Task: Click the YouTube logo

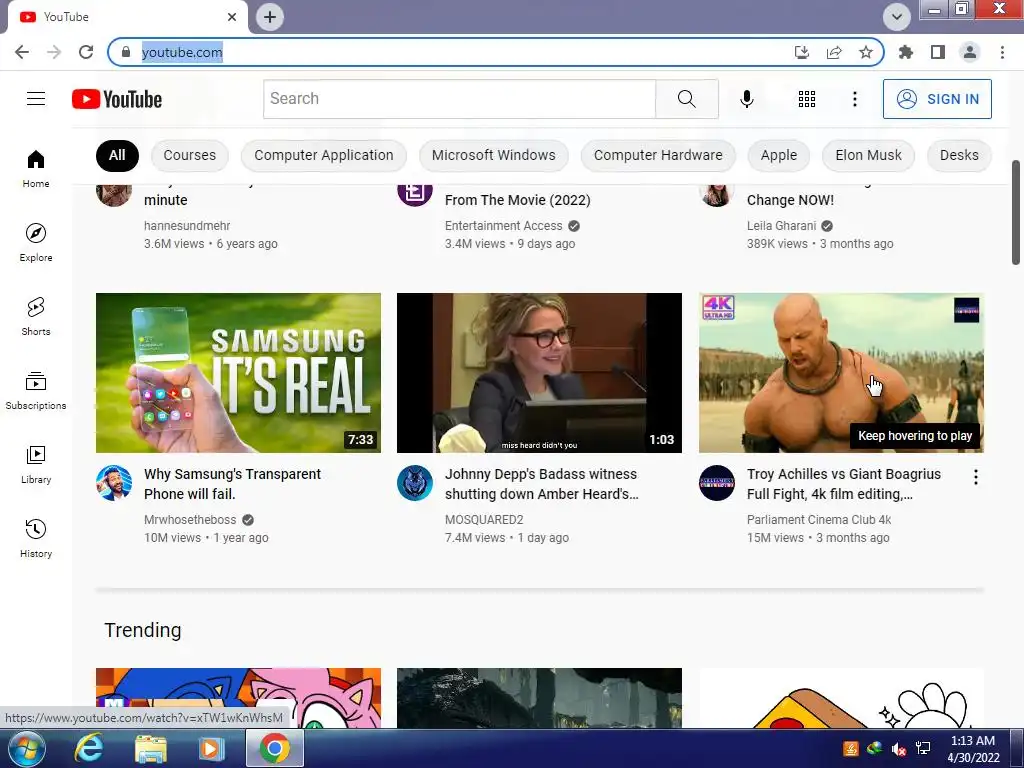Action: (117, 99)
